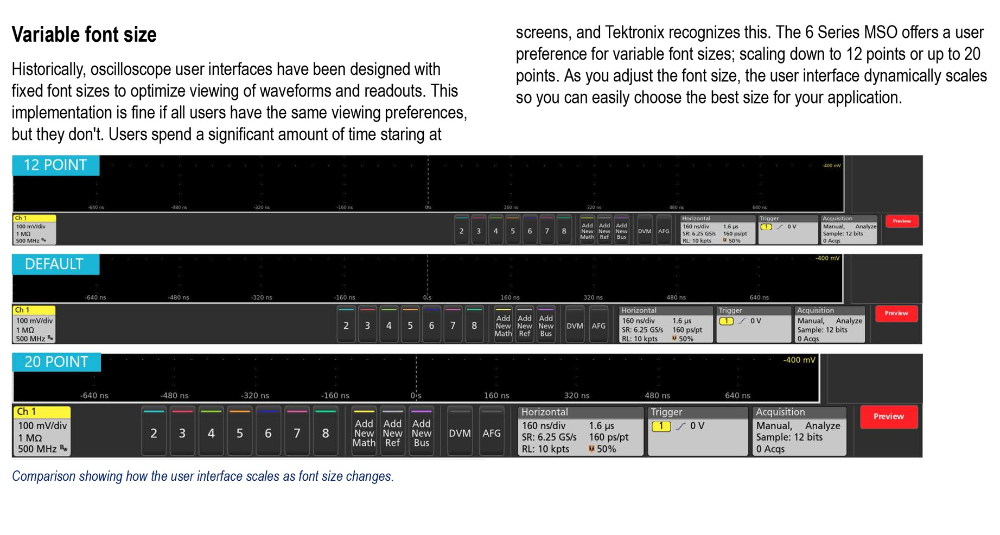Click red Preview button in Default strip
Viewport: 1000px width, 535px height.
896,313
